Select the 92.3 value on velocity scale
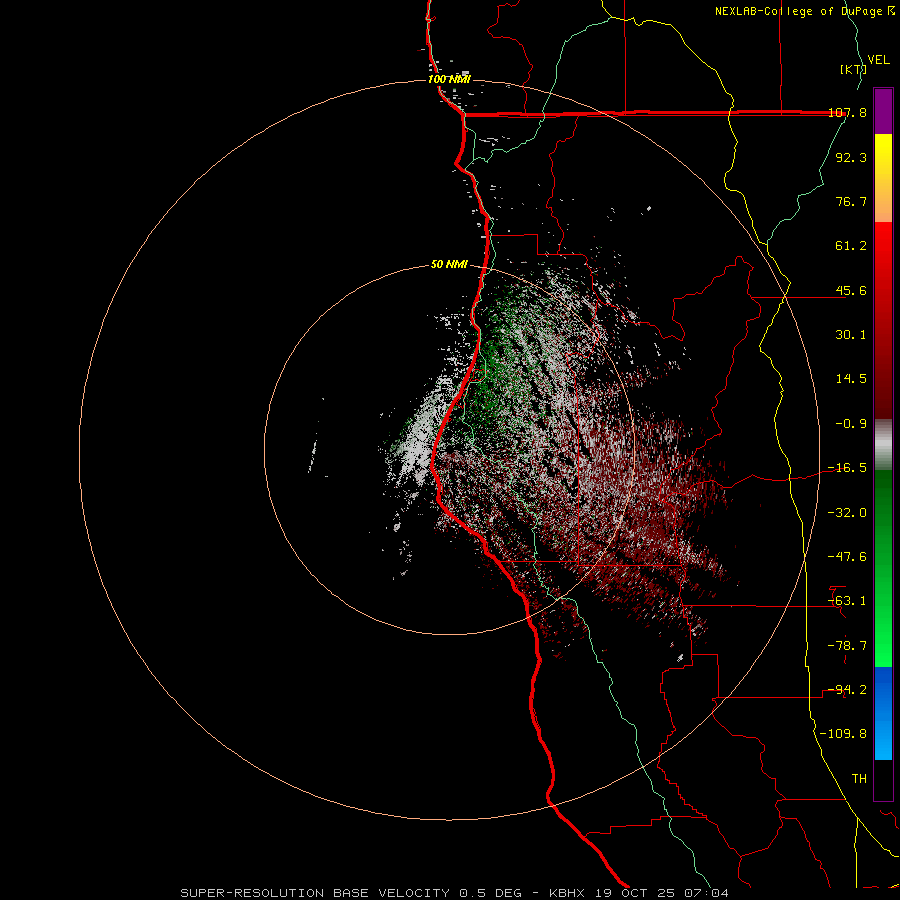Screen dimensions: 900x900 [x=851, y=157]
